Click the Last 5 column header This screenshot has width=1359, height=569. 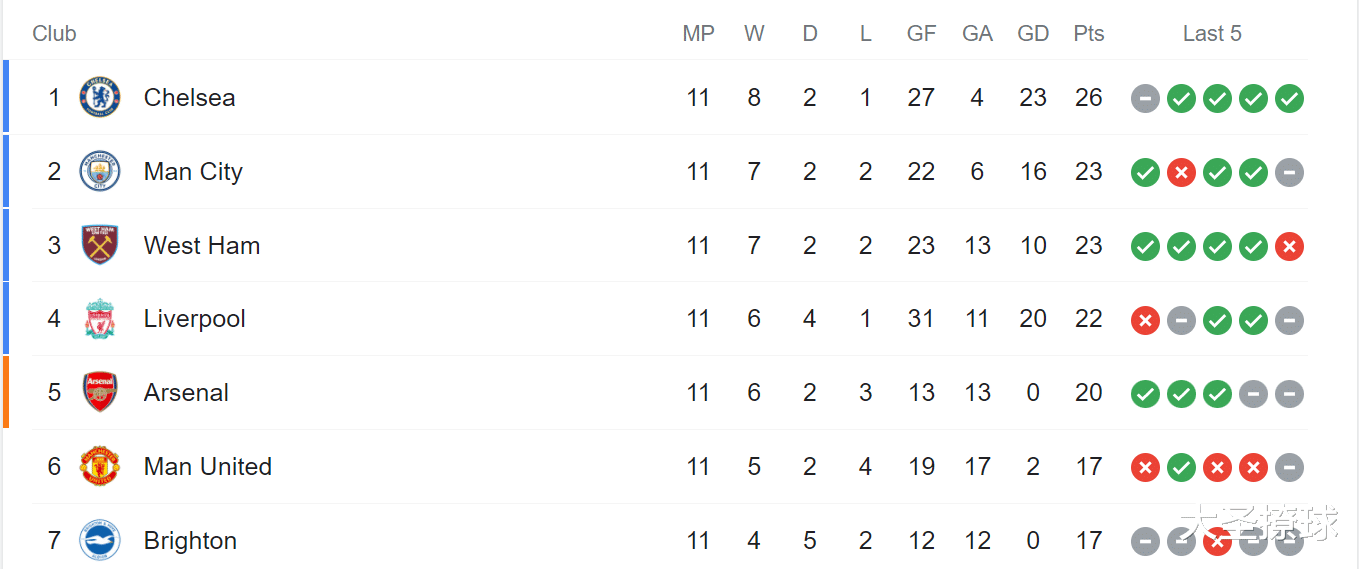pos(1212,33)
